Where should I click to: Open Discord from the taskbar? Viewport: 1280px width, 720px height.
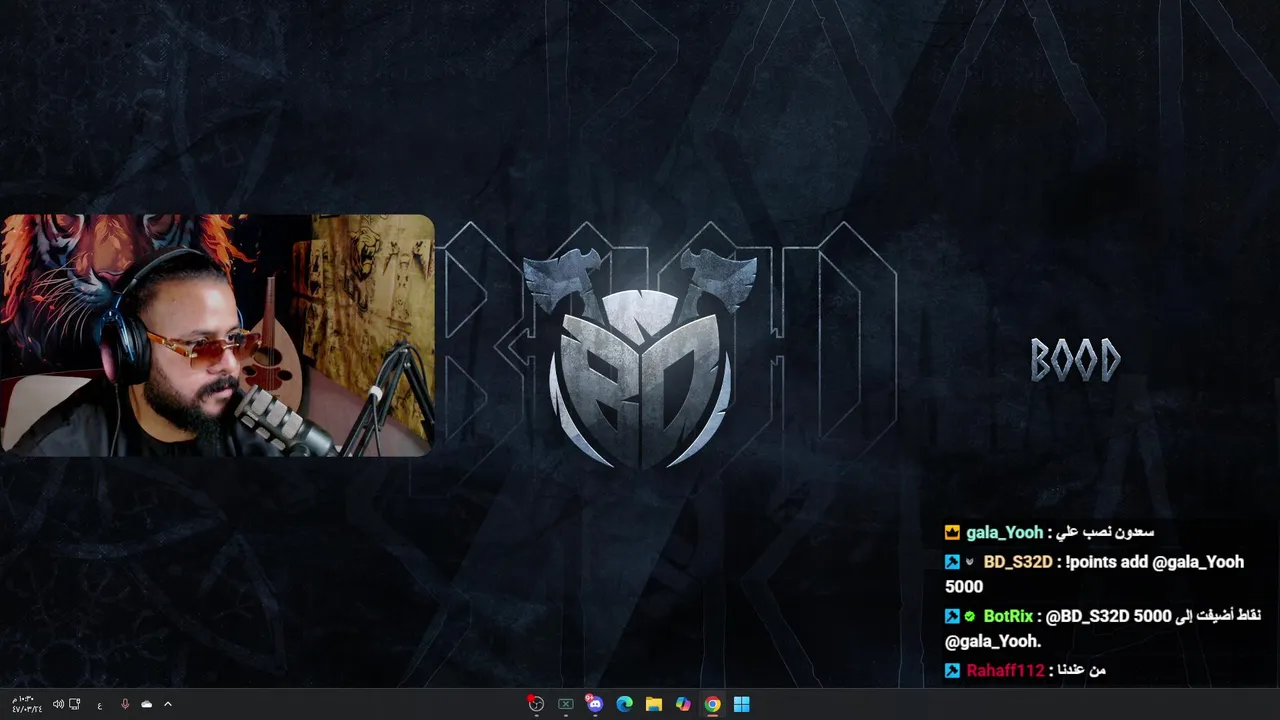point(595,704)
